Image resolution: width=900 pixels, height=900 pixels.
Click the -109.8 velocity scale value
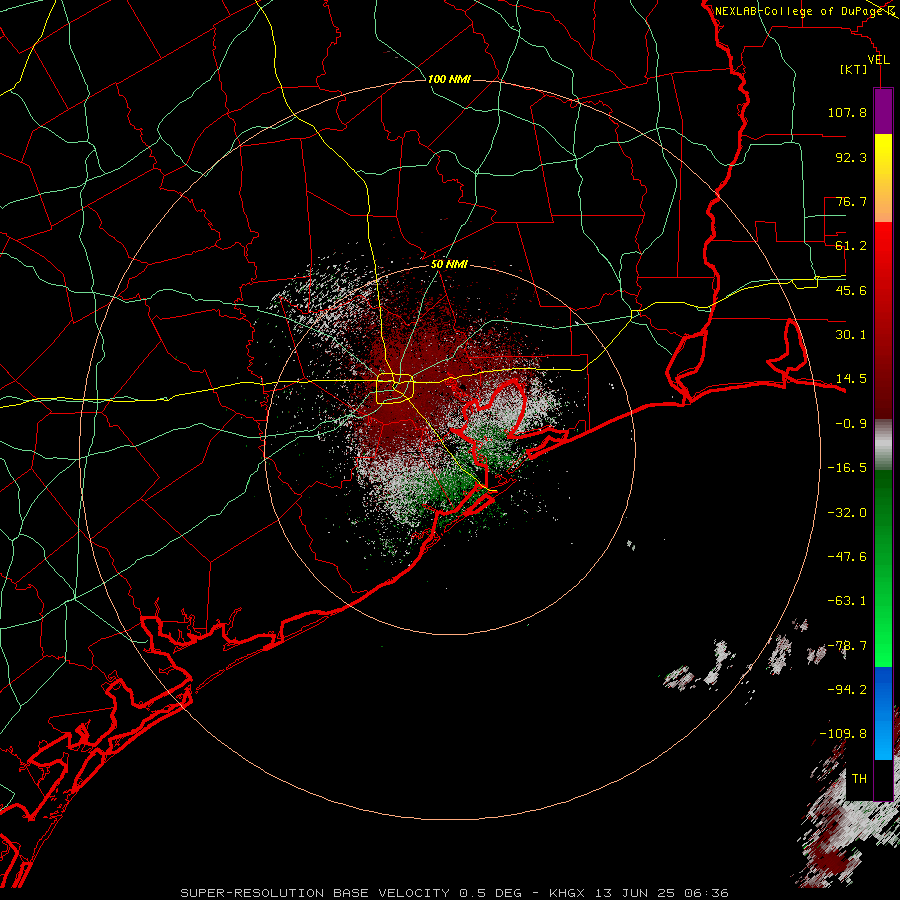point(843,734)
